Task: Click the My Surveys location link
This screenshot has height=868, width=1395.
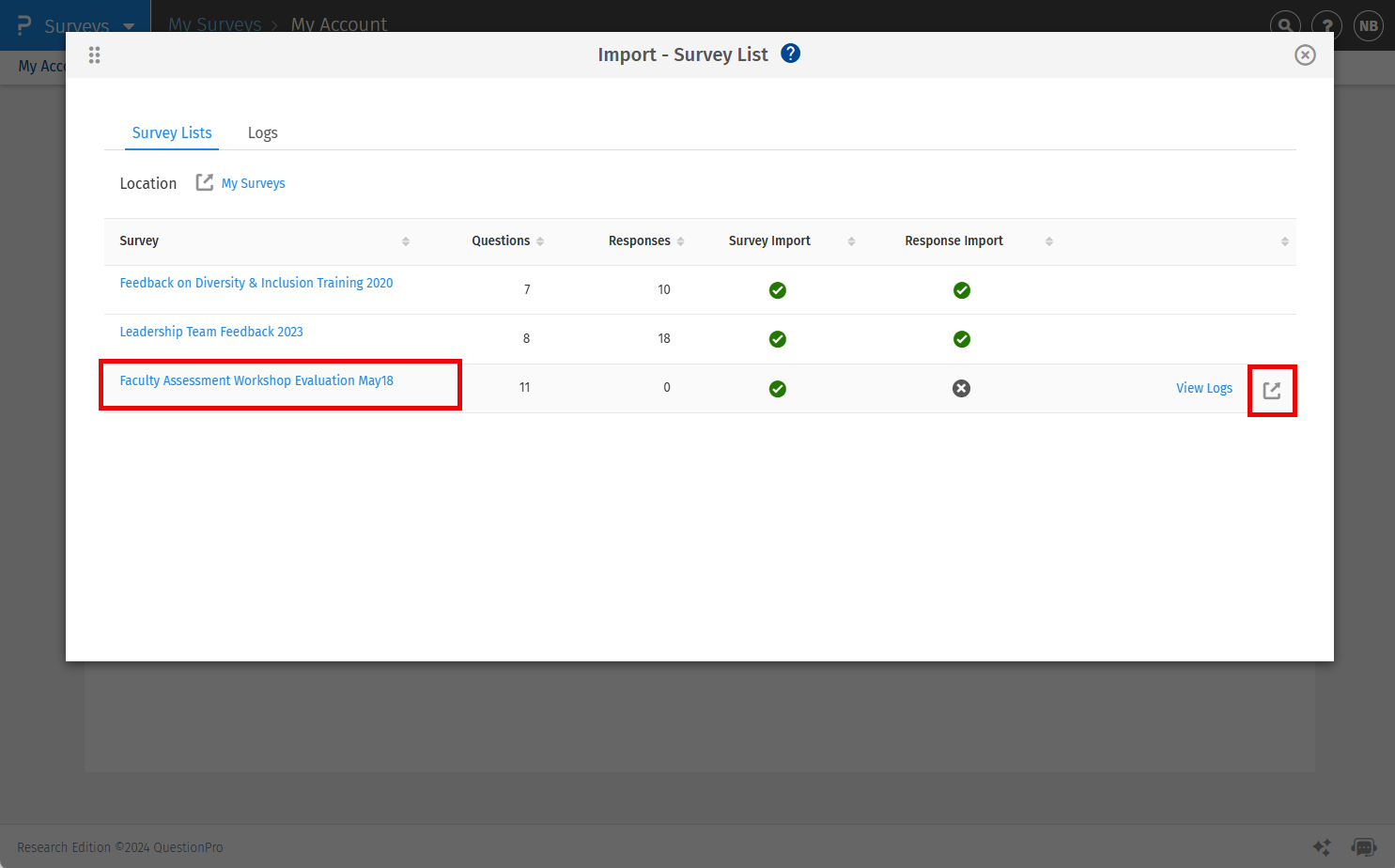Action: tap(253, 183)
